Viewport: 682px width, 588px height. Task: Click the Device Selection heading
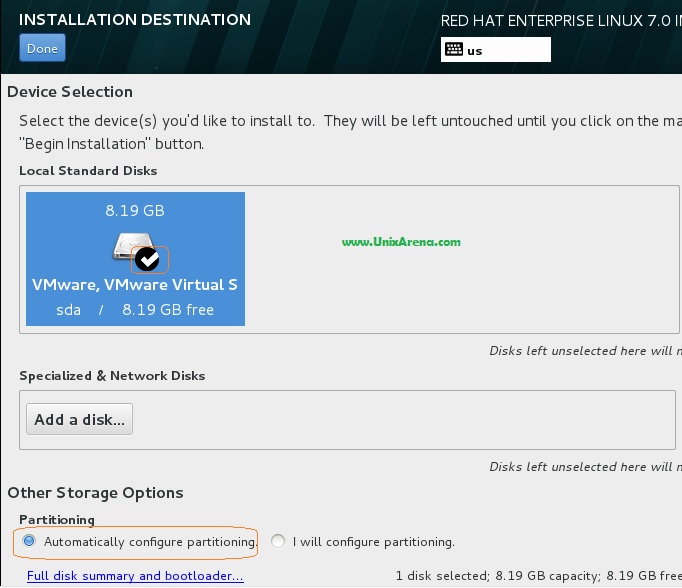[70, 92]
